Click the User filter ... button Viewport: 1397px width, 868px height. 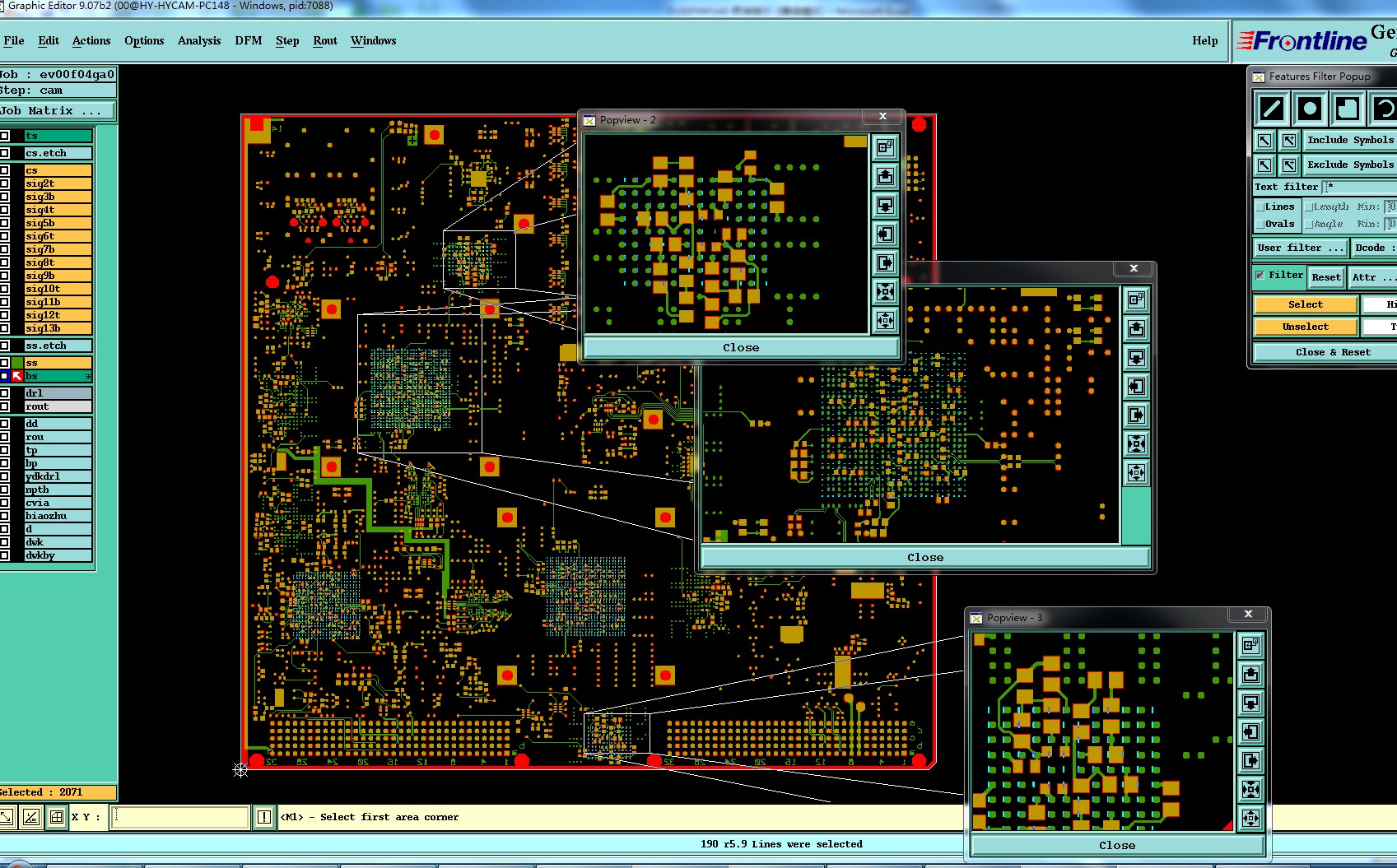coord(1301,248)
